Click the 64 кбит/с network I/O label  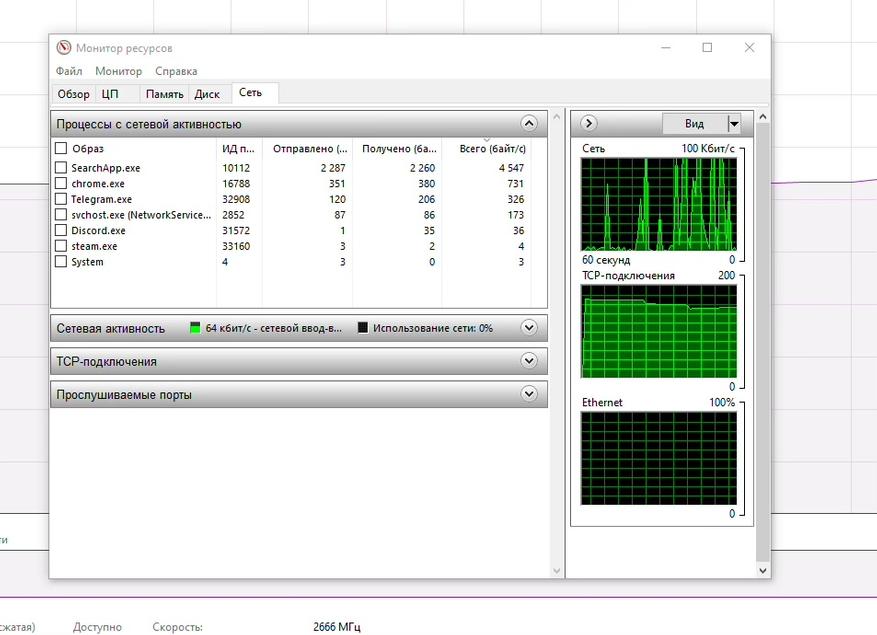pyautogui.click(x=273, y=328)
